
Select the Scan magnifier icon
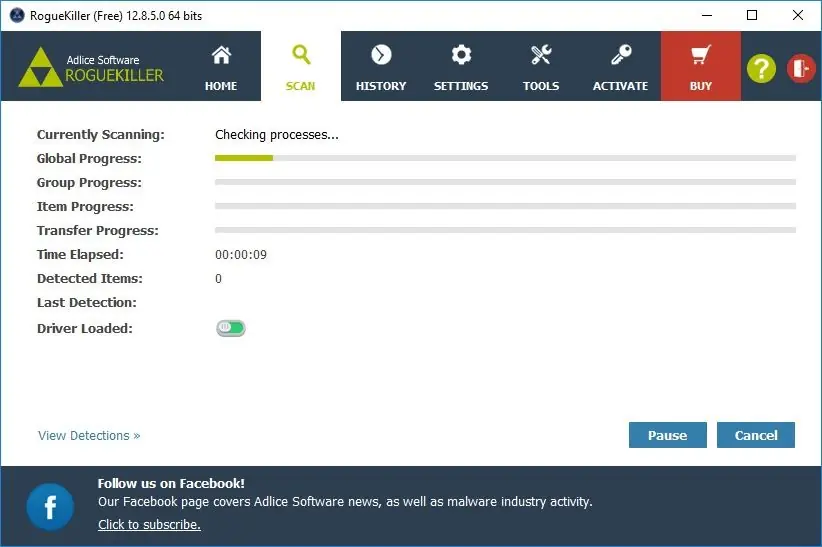[301, 55]
